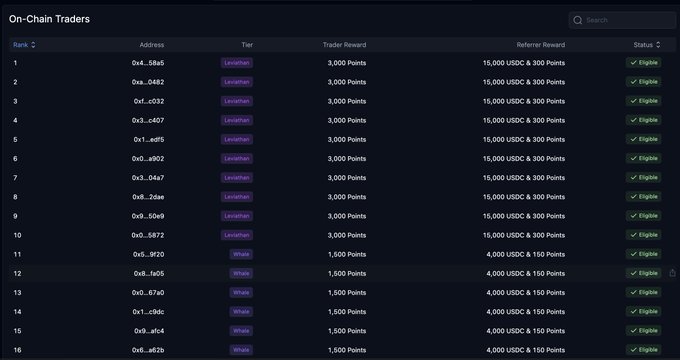Click Eligible status badge in rank 12 row
This screenshot has width=680, height=360.
click(644, 273)
